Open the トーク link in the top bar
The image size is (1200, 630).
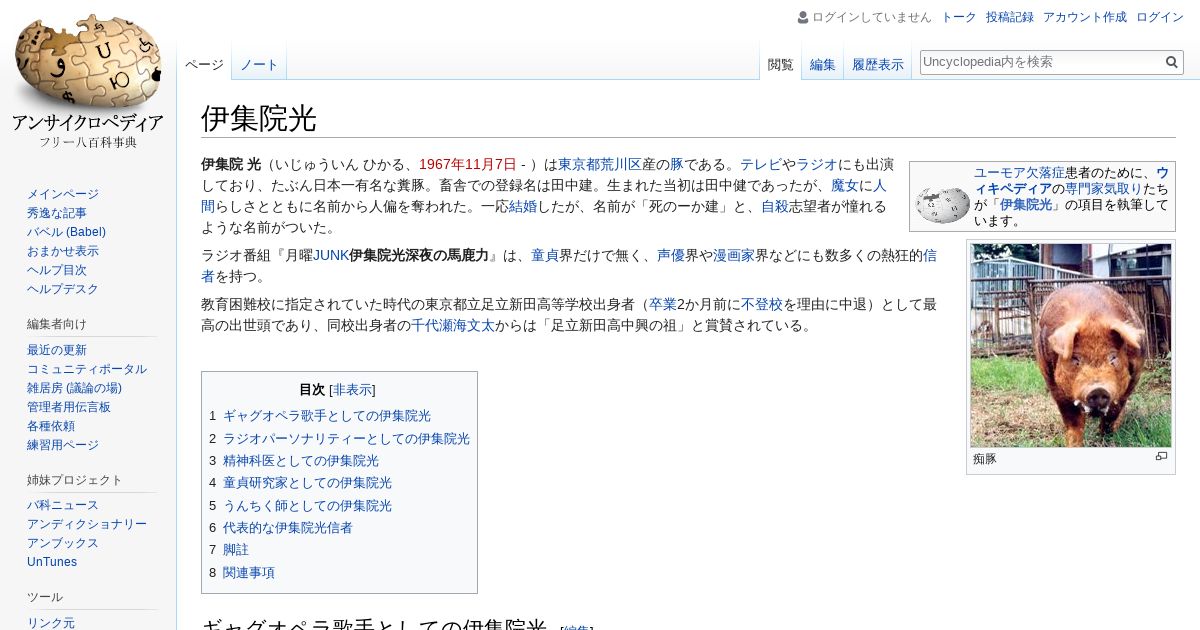tap(959, 17)
